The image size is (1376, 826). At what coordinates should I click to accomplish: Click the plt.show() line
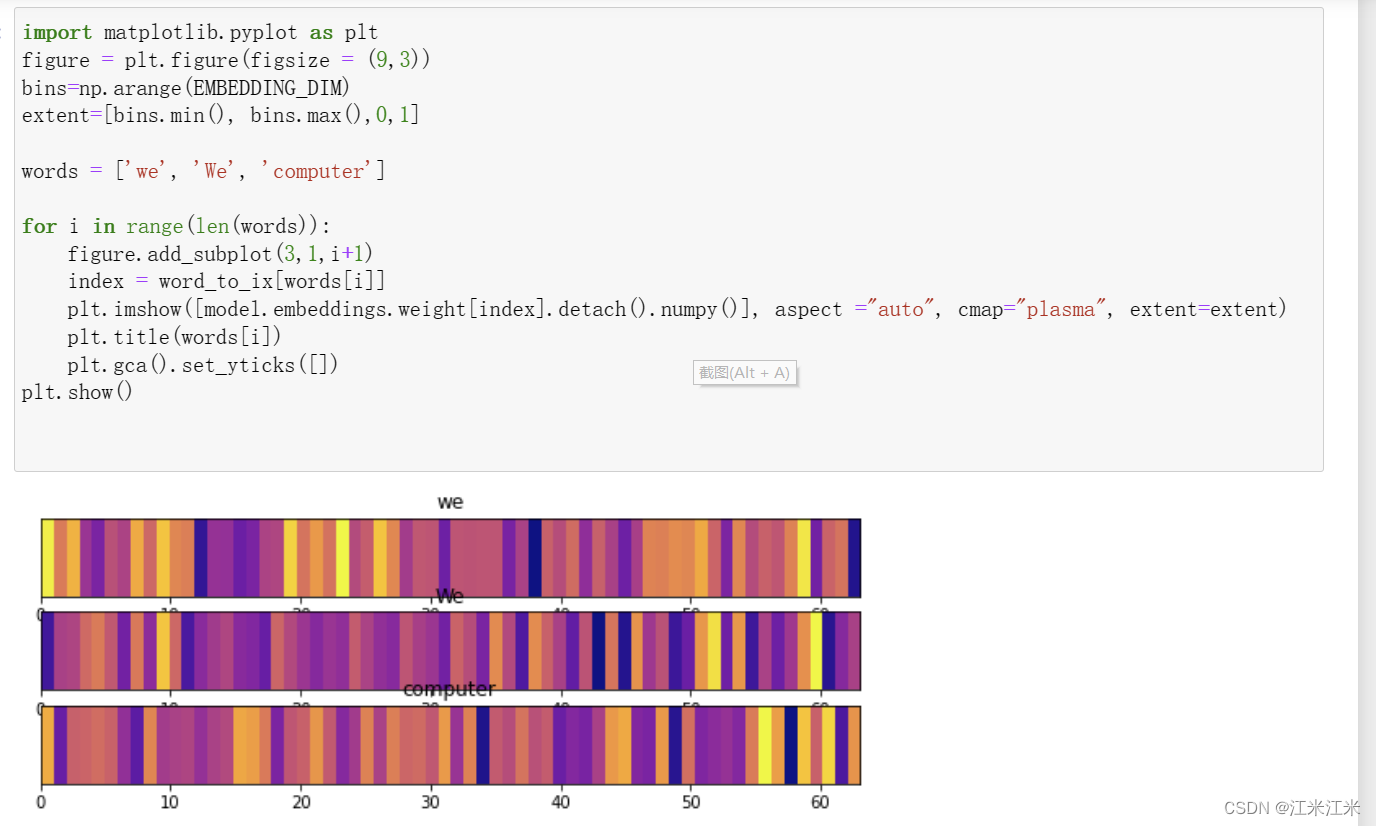78,392
